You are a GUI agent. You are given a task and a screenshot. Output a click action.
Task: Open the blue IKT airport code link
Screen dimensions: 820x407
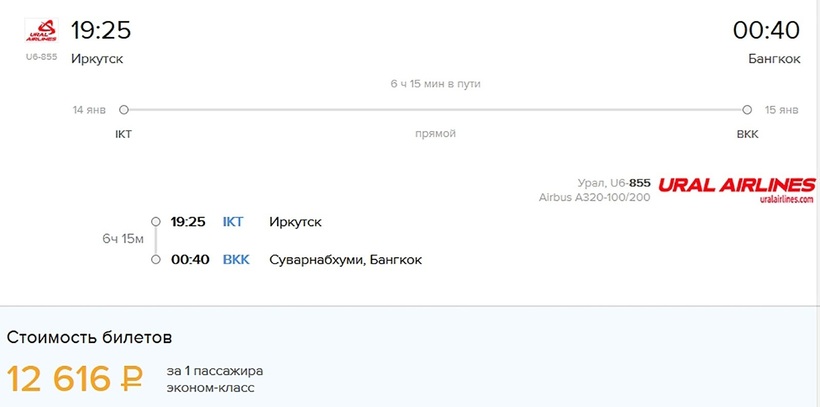233,222
